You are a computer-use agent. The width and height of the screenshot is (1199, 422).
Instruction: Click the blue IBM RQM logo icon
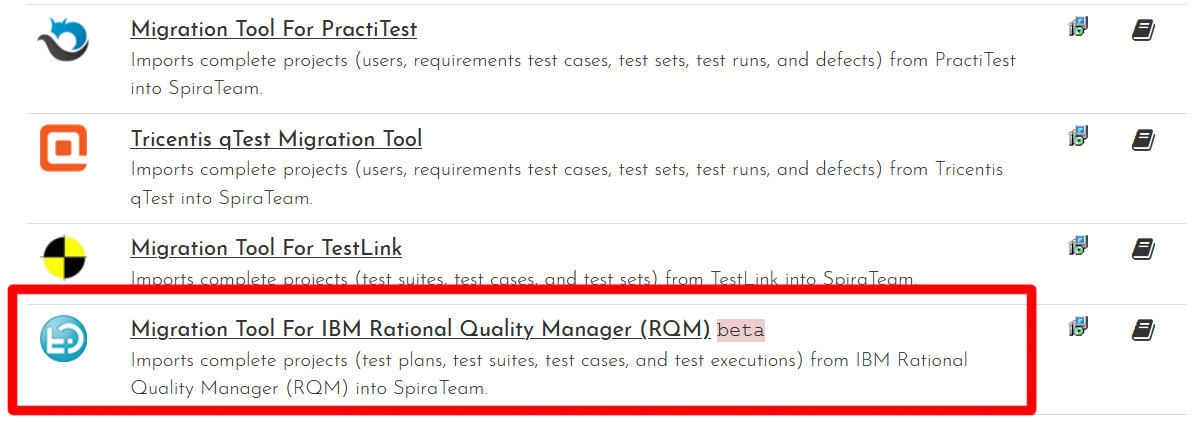click(x=63, y=338)
